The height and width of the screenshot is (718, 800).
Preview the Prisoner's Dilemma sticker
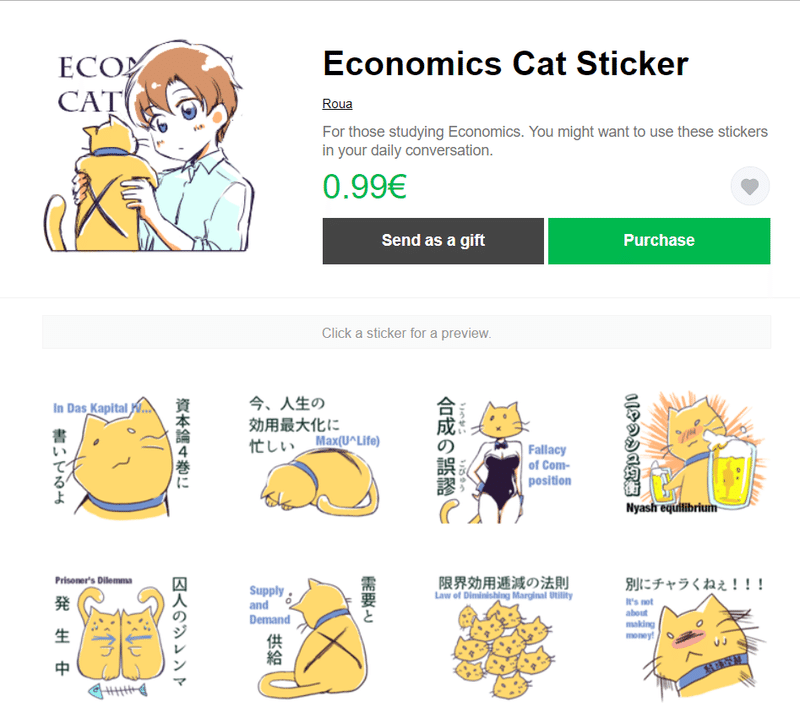(121, 637)
